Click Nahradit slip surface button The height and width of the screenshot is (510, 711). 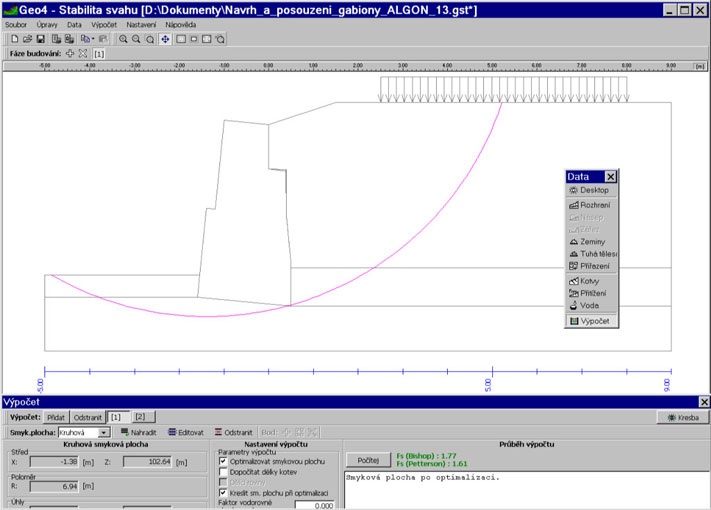coord(139,432)
